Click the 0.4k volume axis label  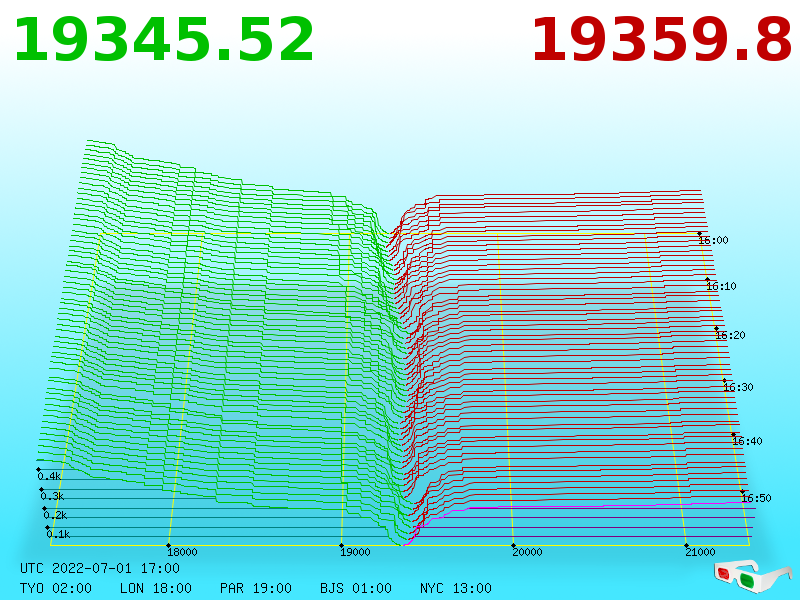(49, 477)
